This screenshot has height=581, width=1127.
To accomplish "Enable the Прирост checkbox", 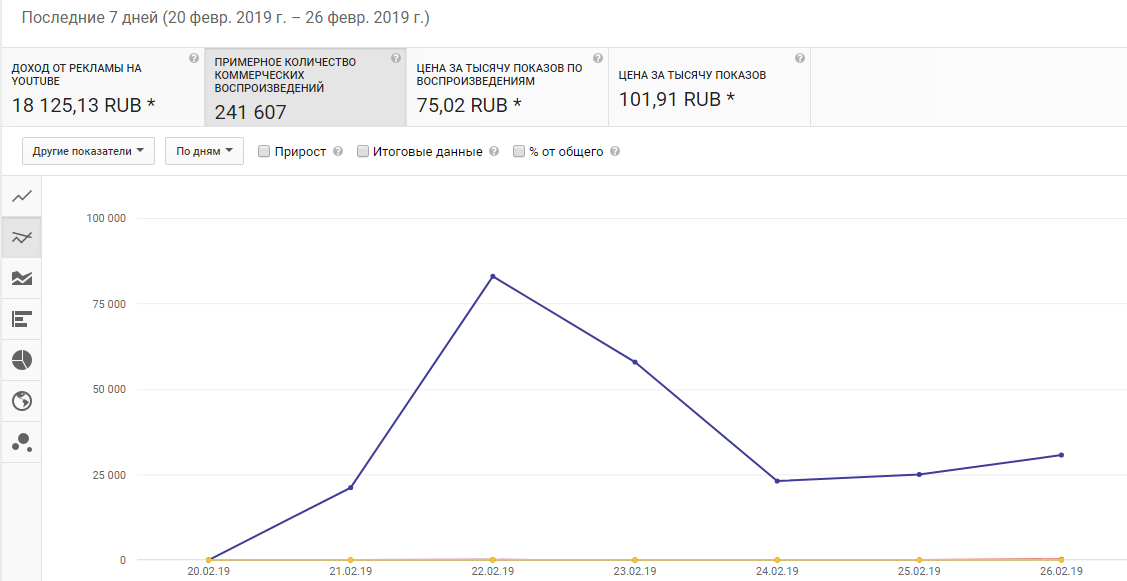I will tap(264, 152).
